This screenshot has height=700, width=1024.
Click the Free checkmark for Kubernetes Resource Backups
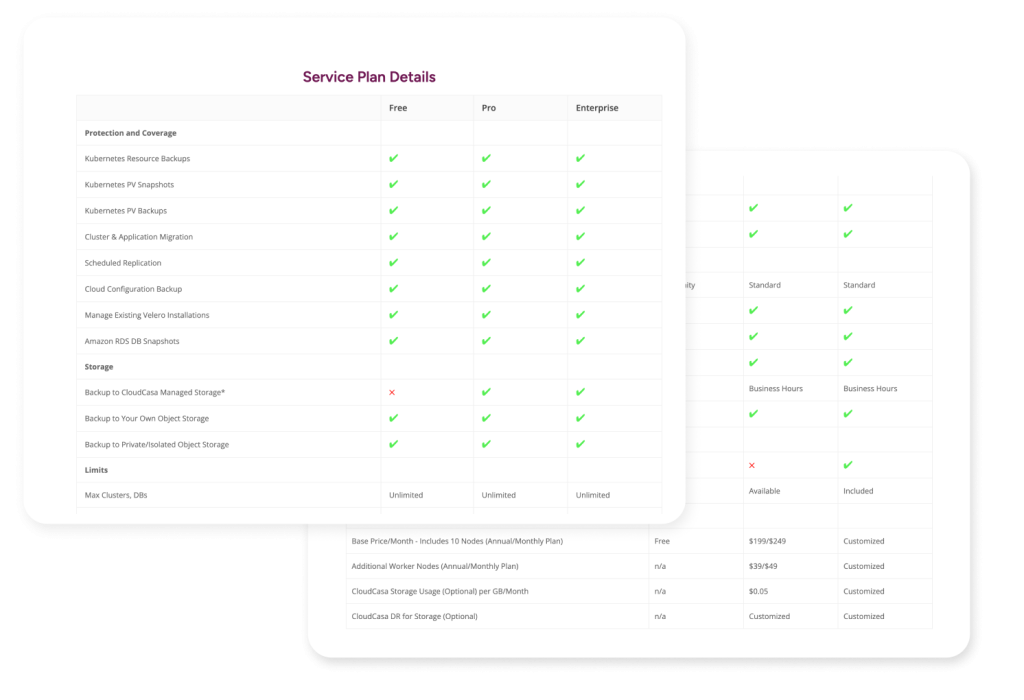393,158
